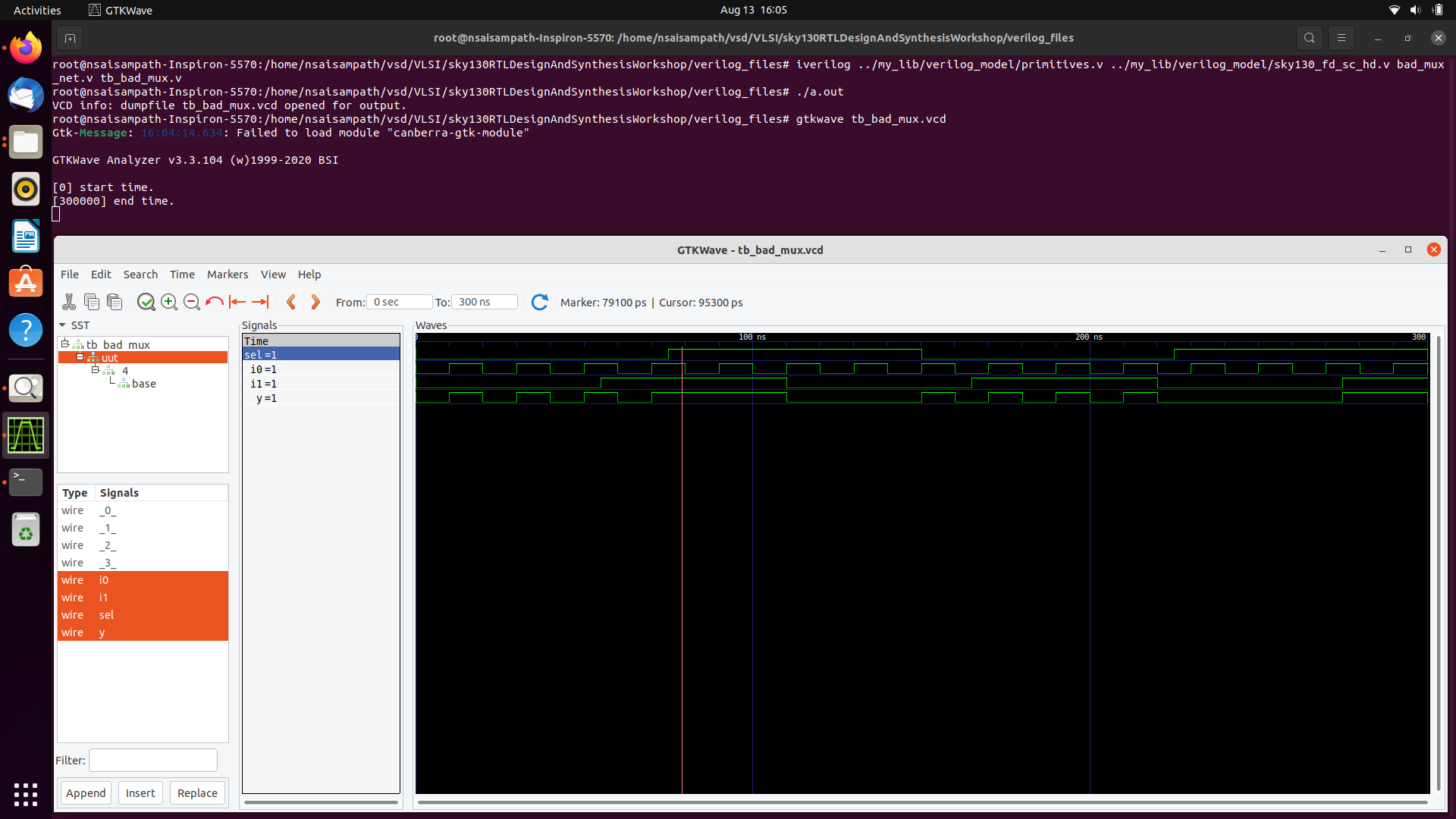Click Find Previous Edge left chevron
The width and height of the screenshot is (1456, 819).
pyautogui.click(x=291, y=302)
